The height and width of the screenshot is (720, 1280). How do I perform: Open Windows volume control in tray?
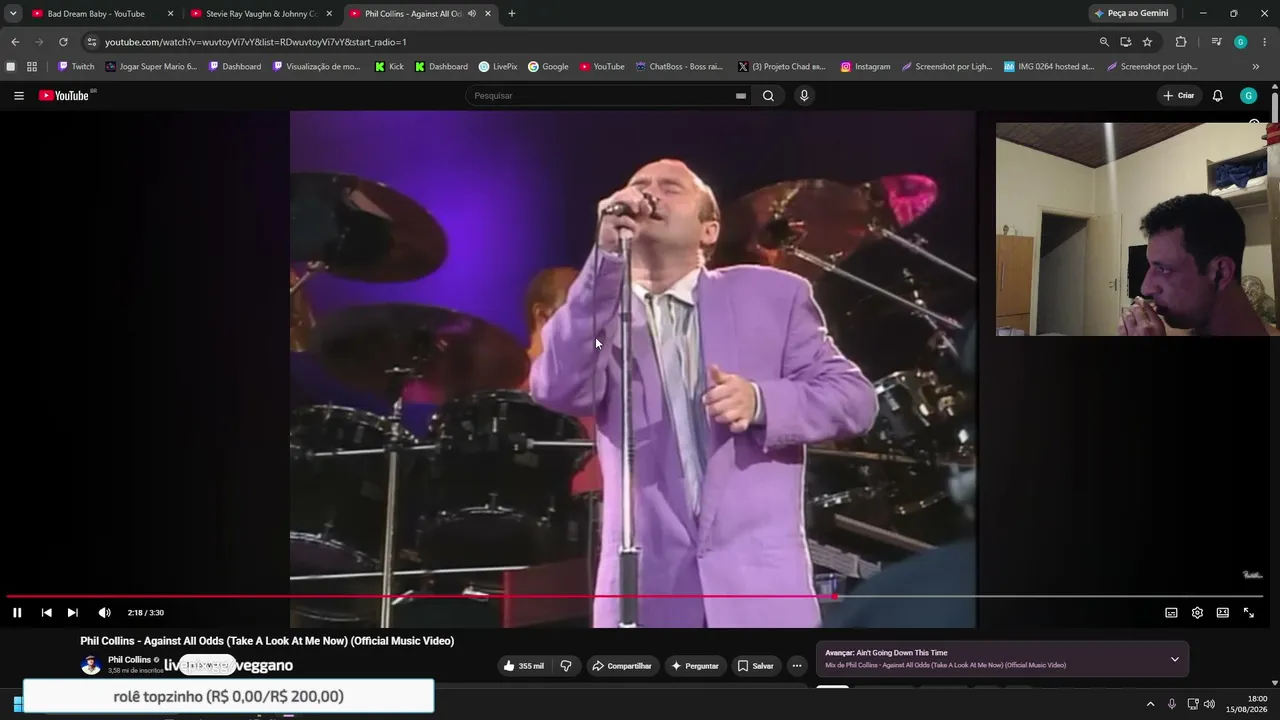pyautogui.click(x=1209, y=704)
